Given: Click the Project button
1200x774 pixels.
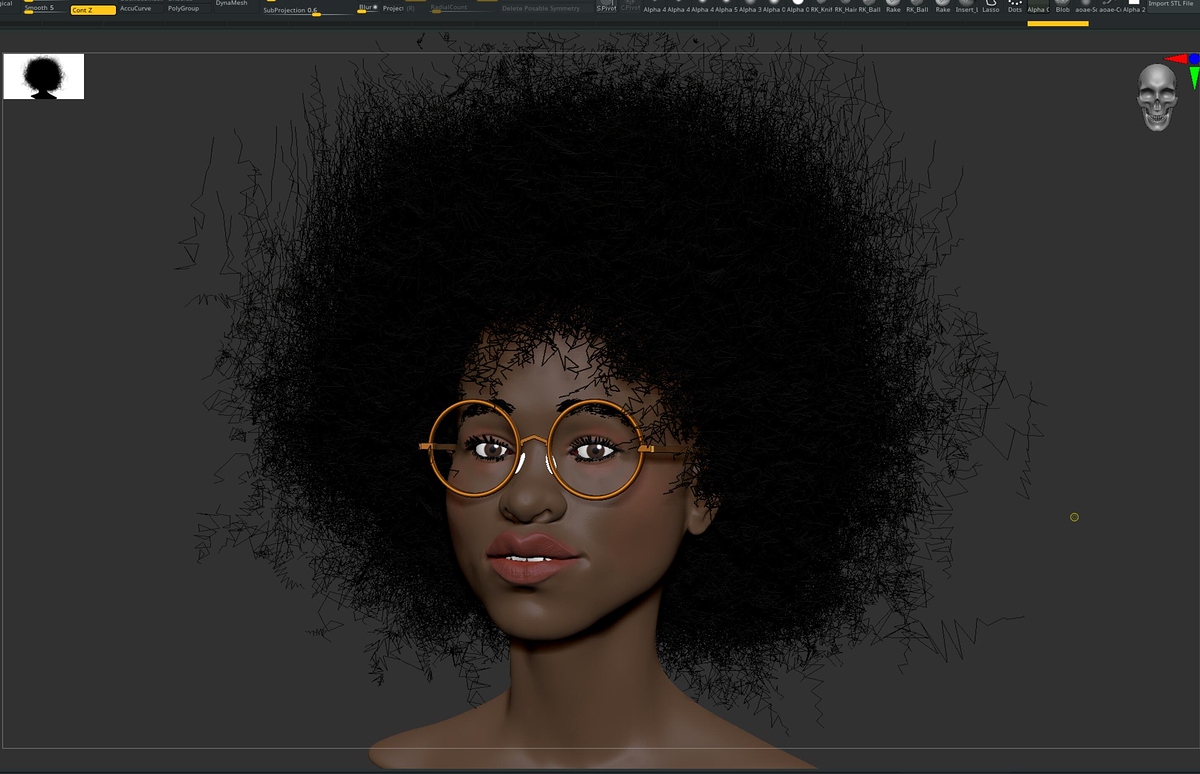Looking at the screenshot, I should (393, 8).
